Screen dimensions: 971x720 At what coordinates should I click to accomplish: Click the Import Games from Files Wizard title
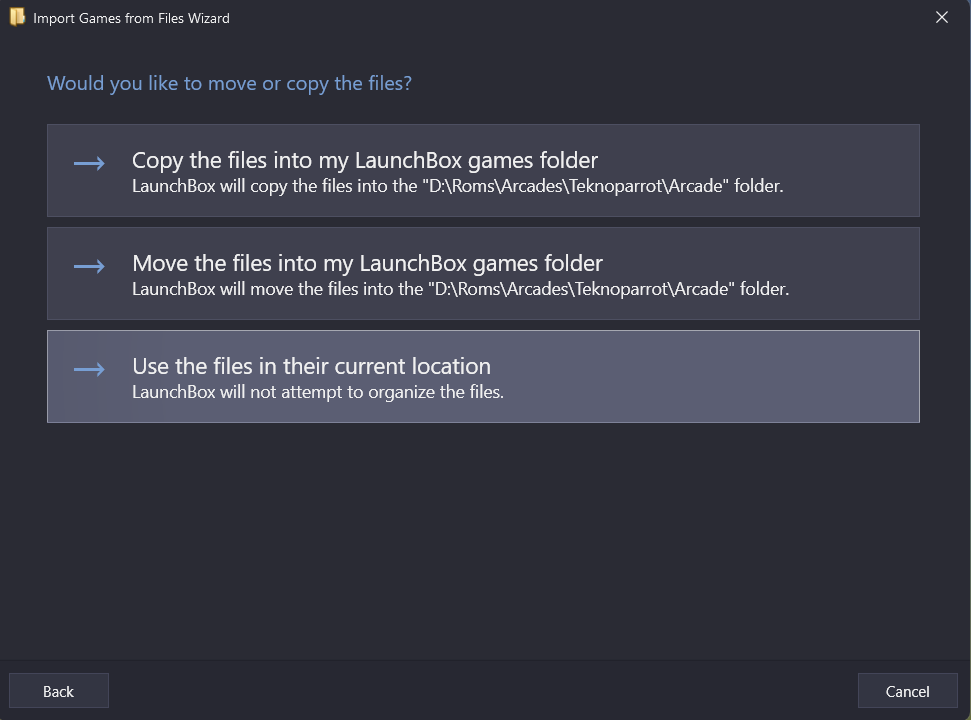[131, 19]
